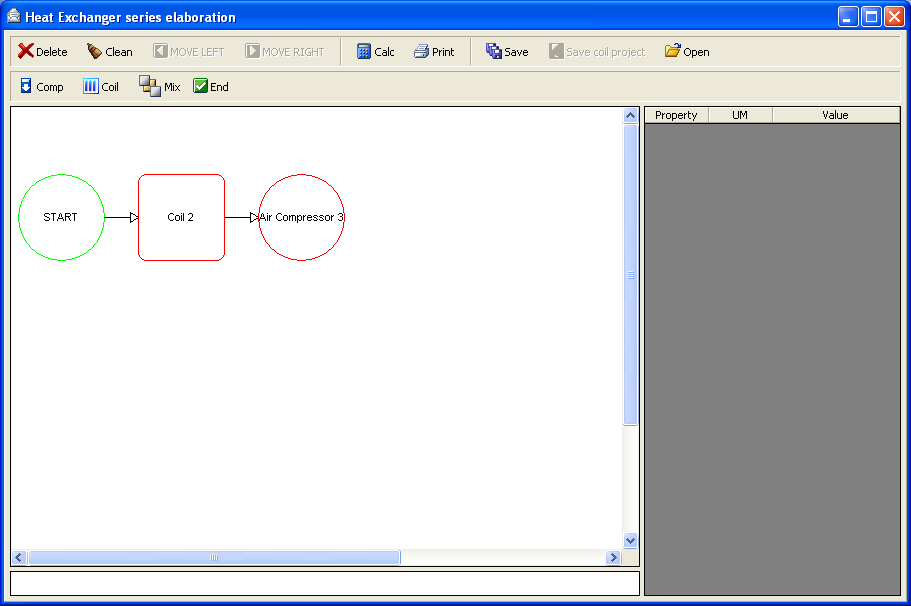Screen dimensions: 911x606
Task: Print the exchanger series
Action: (434, 52)
